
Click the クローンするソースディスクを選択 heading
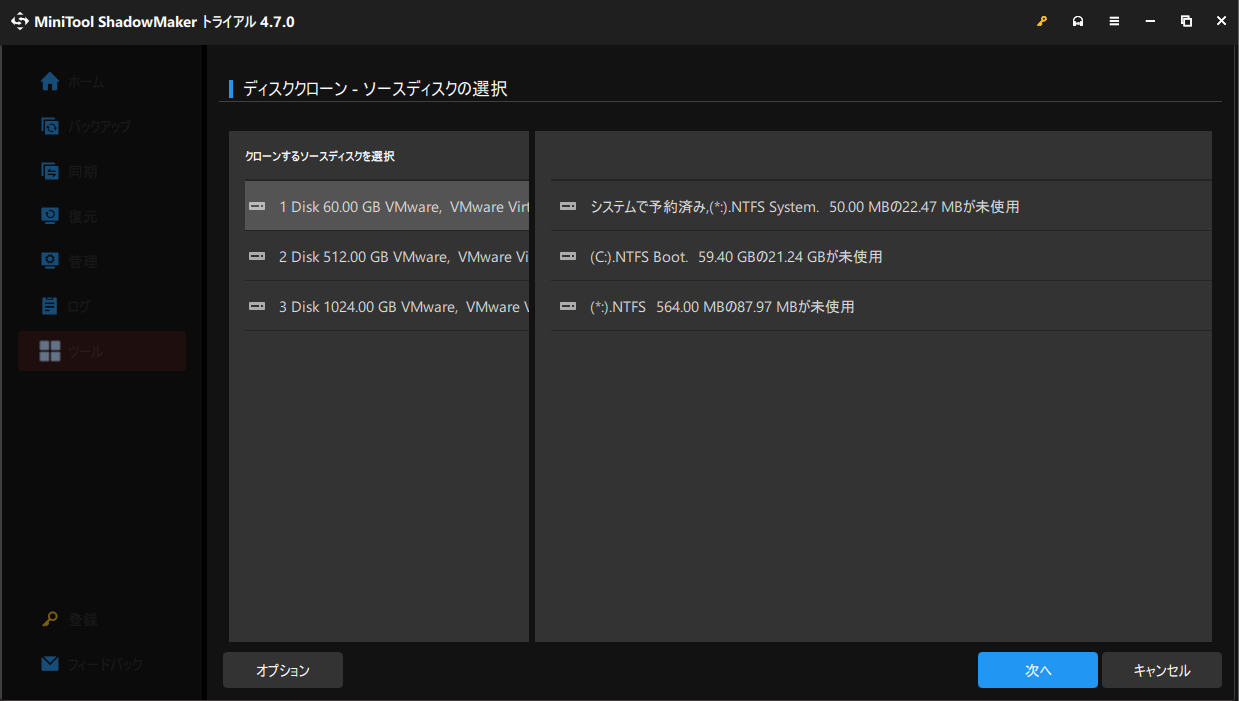[x=320, y=156]
